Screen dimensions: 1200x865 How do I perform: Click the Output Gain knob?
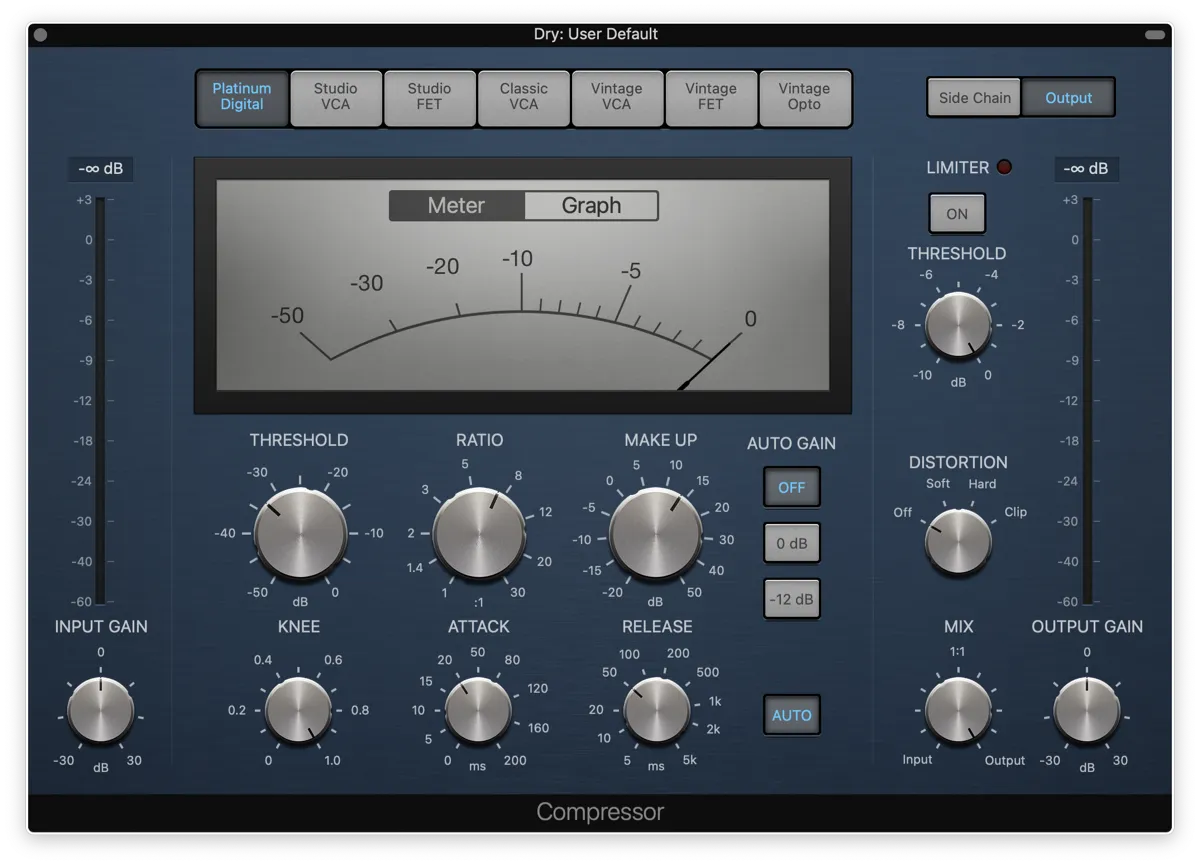1086,711
